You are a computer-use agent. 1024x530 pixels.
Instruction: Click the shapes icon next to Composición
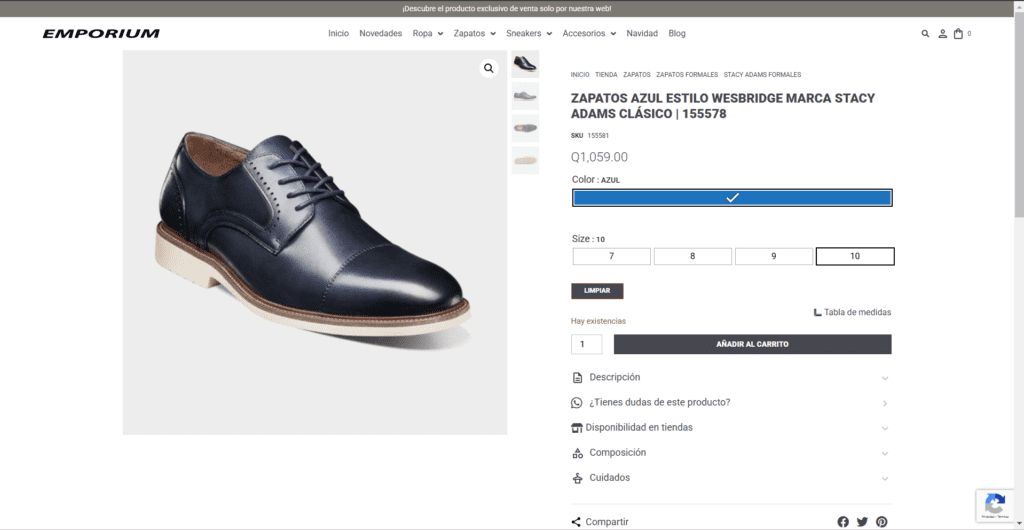(x=577, y=453)
